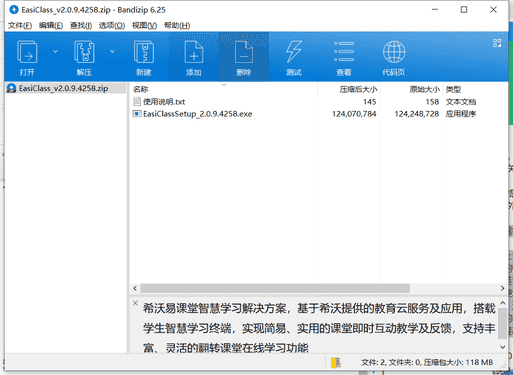Viewport: 513px width, 375px height.
Task: Maximize the Bandizip window
Action: pos(464,10)
